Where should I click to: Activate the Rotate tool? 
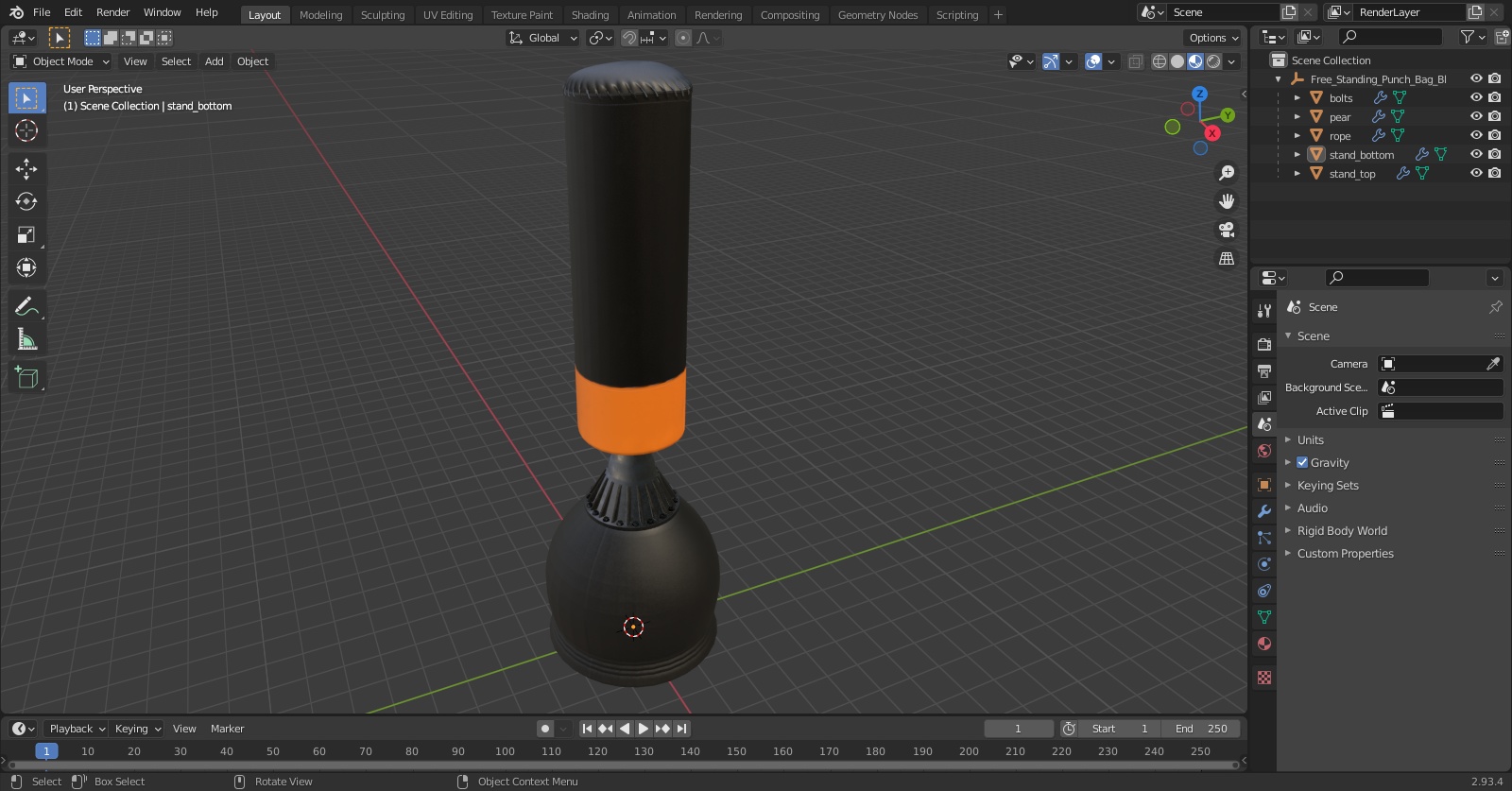(26, 201)
